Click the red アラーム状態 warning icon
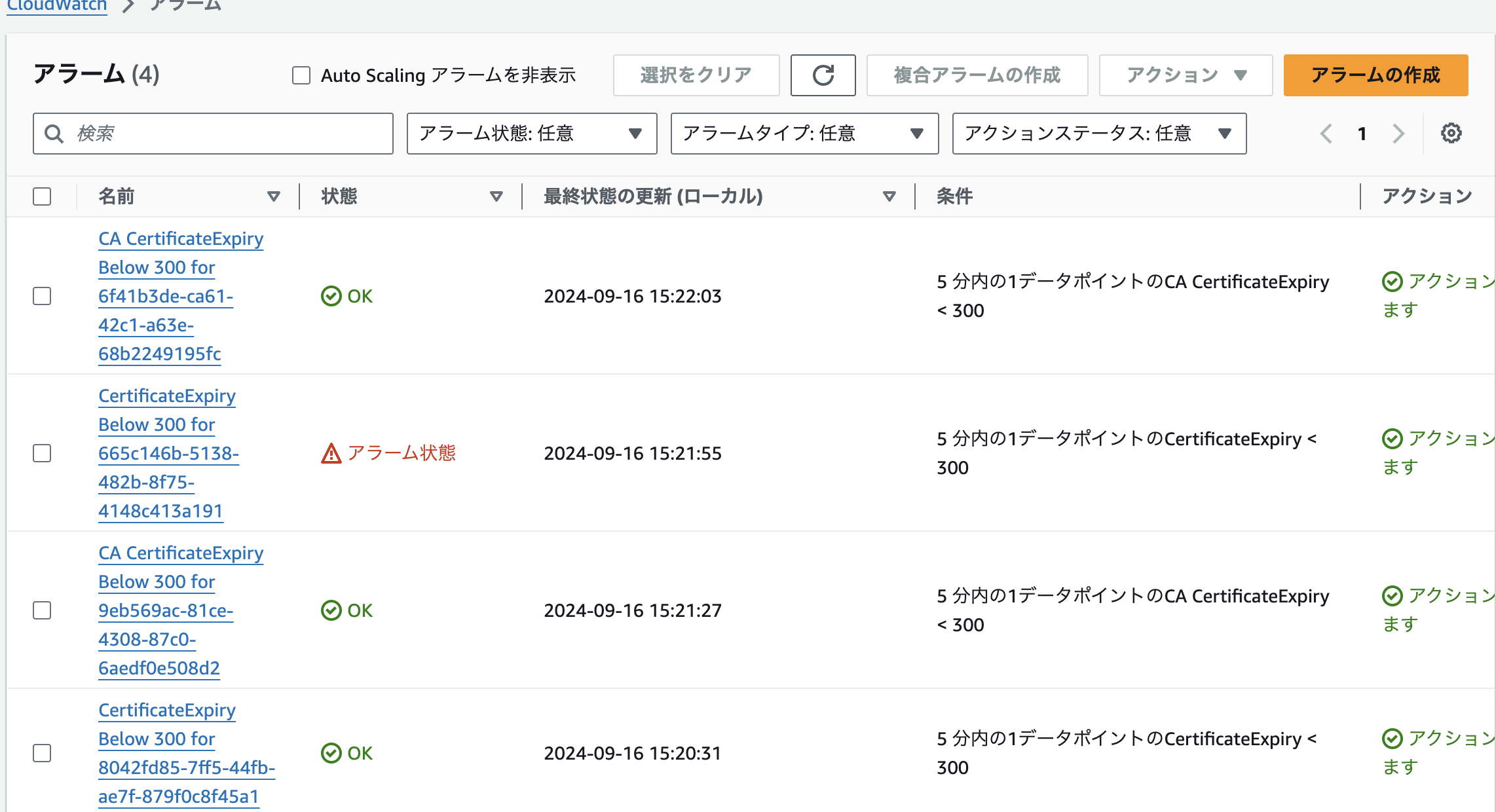The height and width of the screenshot is (812, 1496). pyautogui.click(x=331, y=453)
